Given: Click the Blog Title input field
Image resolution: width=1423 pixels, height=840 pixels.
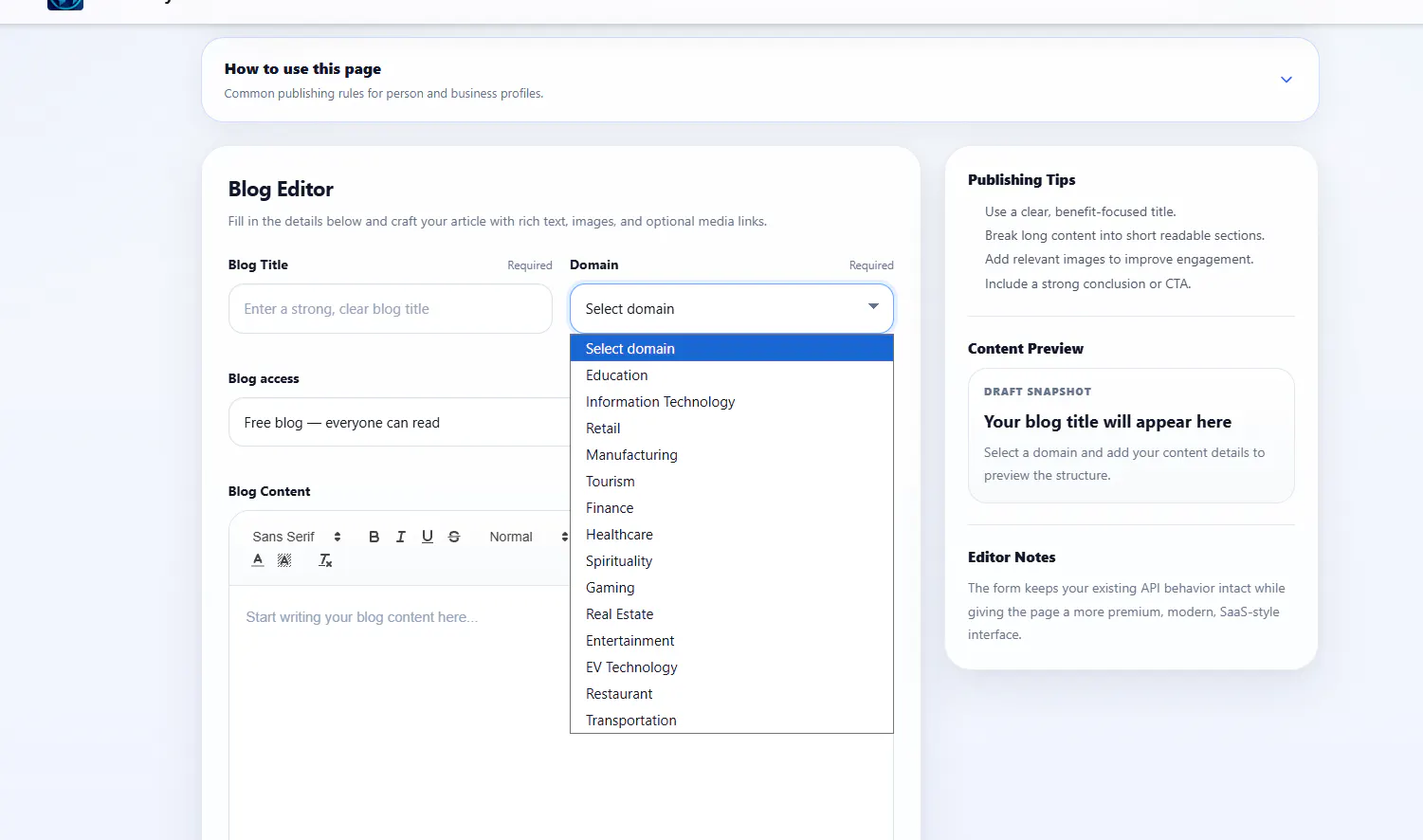Looking at the screenshot, I should [x=391, y=309].
